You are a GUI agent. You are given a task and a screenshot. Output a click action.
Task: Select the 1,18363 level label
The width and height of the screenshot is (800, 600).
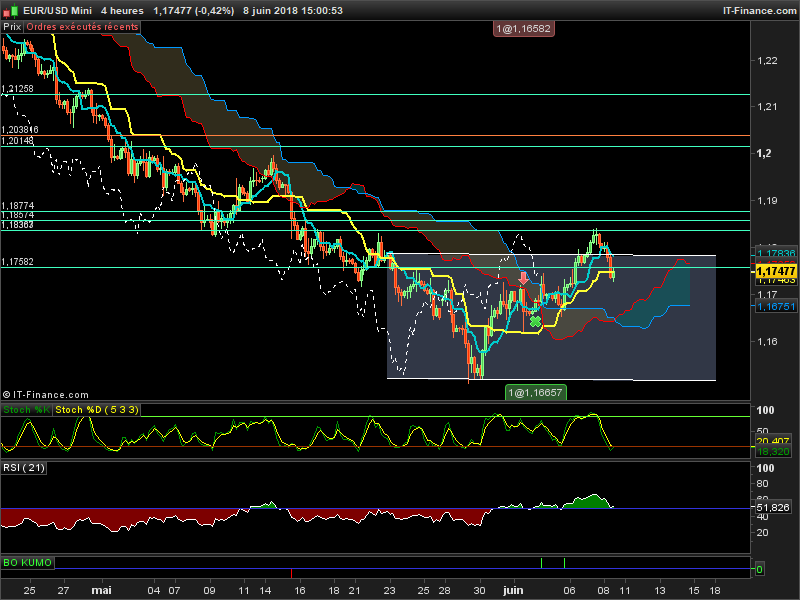click(17, 224)
